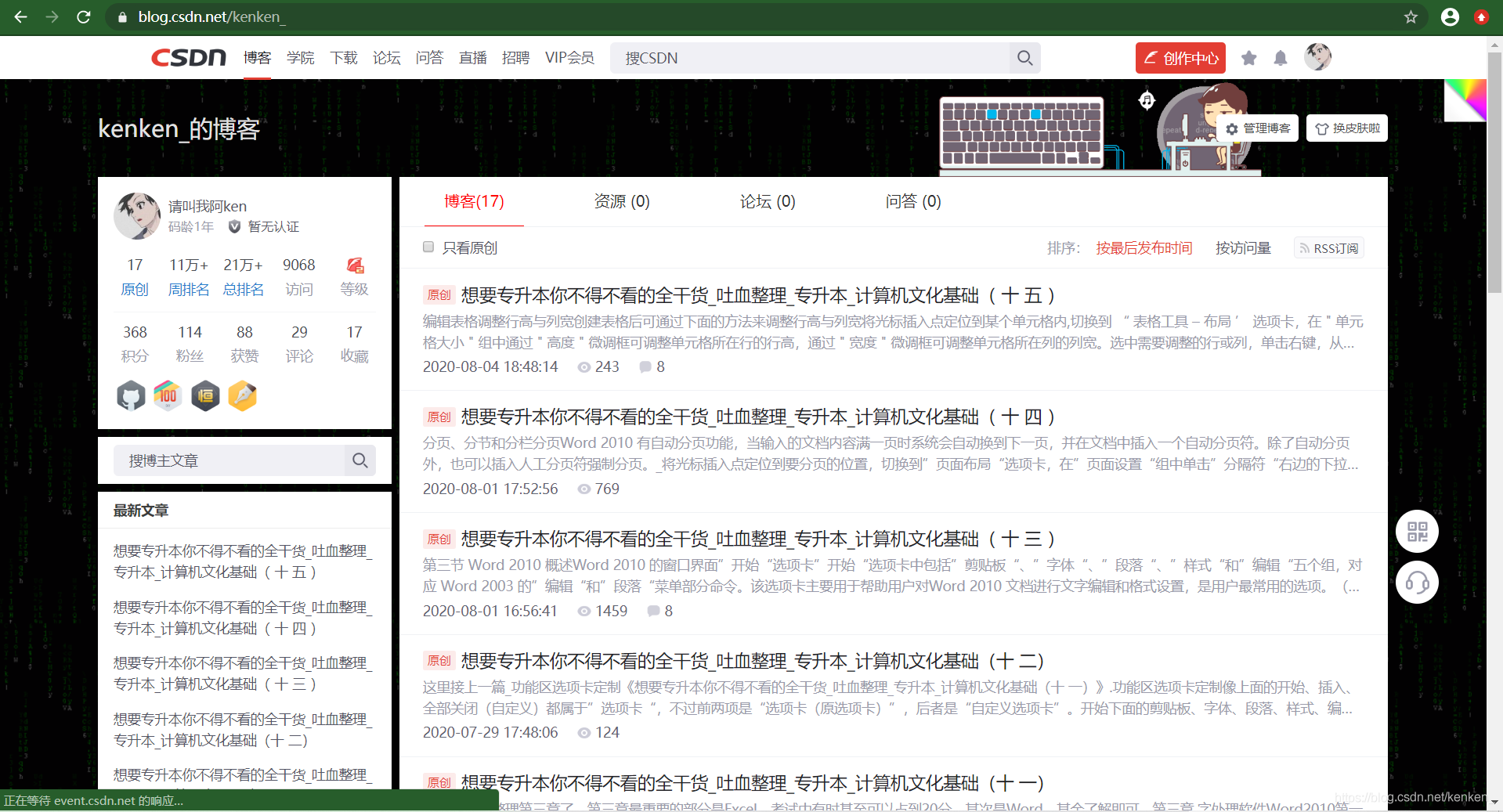The height and width of the screenshot is (812, 1503).
Task: Open notifications bell in the CSDN header
Action: 1281,58
